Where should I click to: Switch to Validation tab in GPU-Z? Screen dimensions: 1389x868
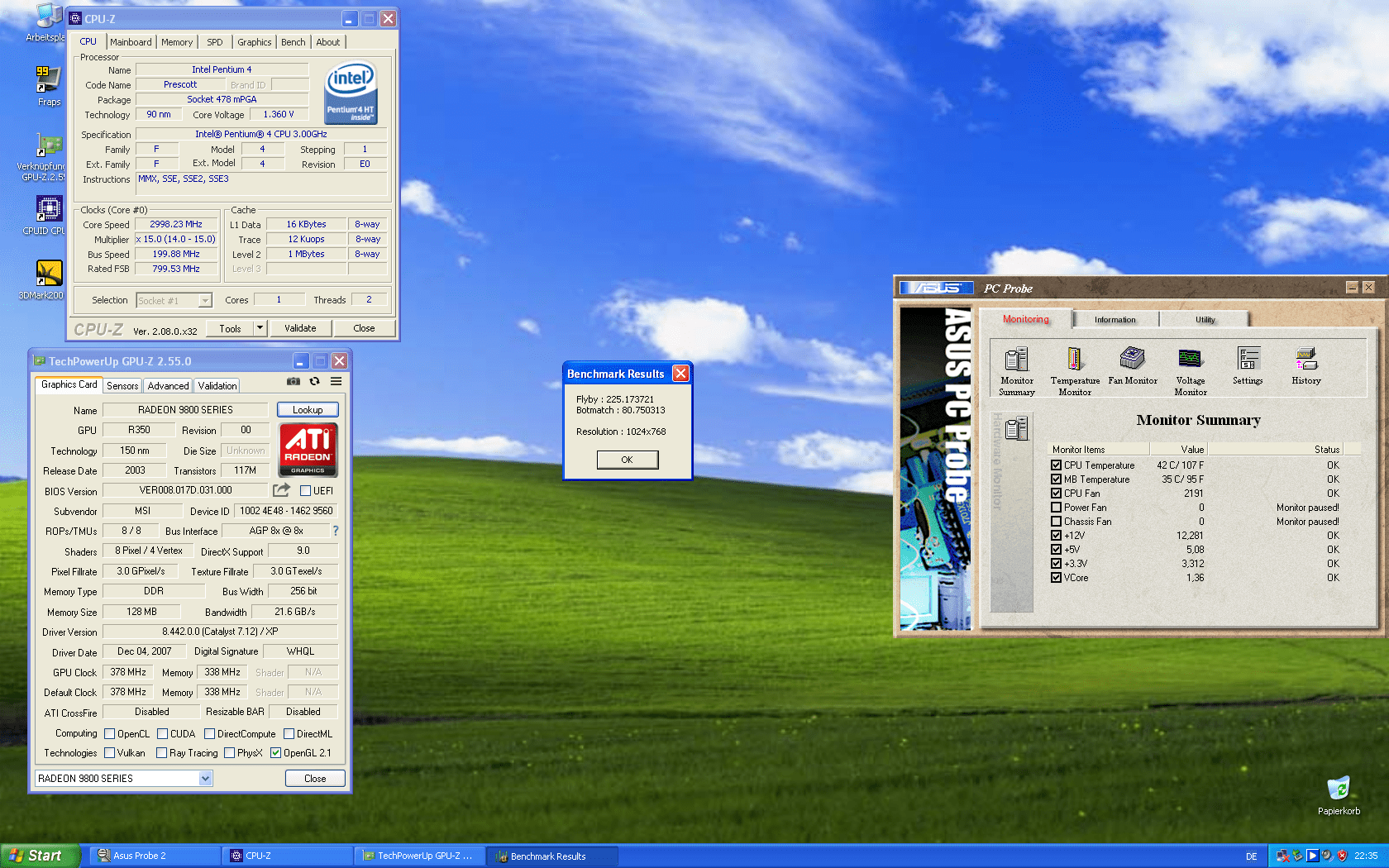click(x=217, y=386)
